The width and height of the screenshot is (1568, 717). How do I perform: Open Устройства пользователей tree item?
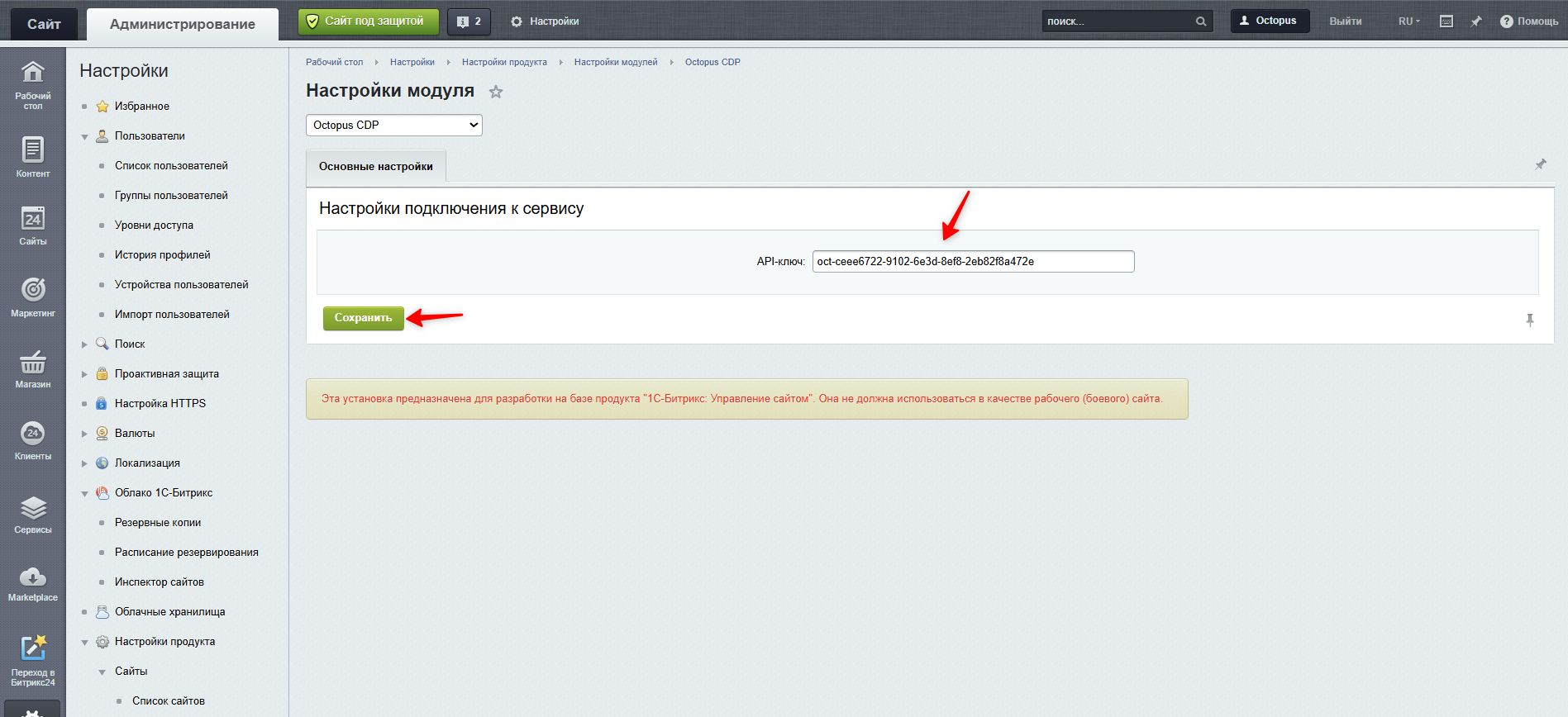(x=182, y=284)
